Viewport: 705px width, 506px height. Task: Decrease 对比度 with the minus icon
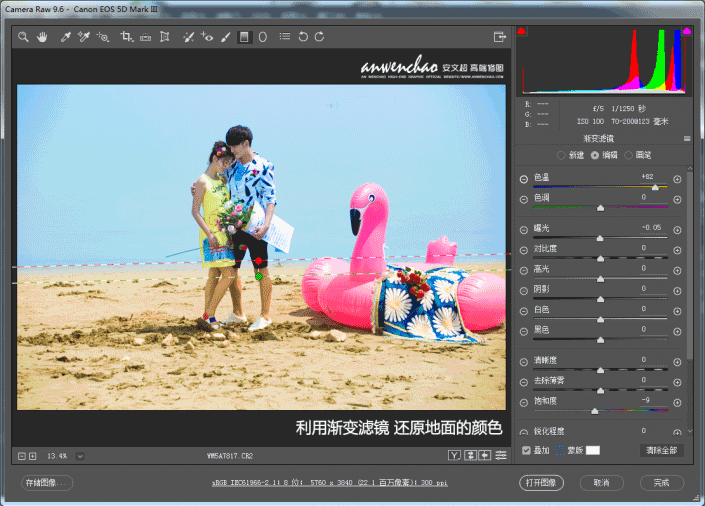[524, 250]
